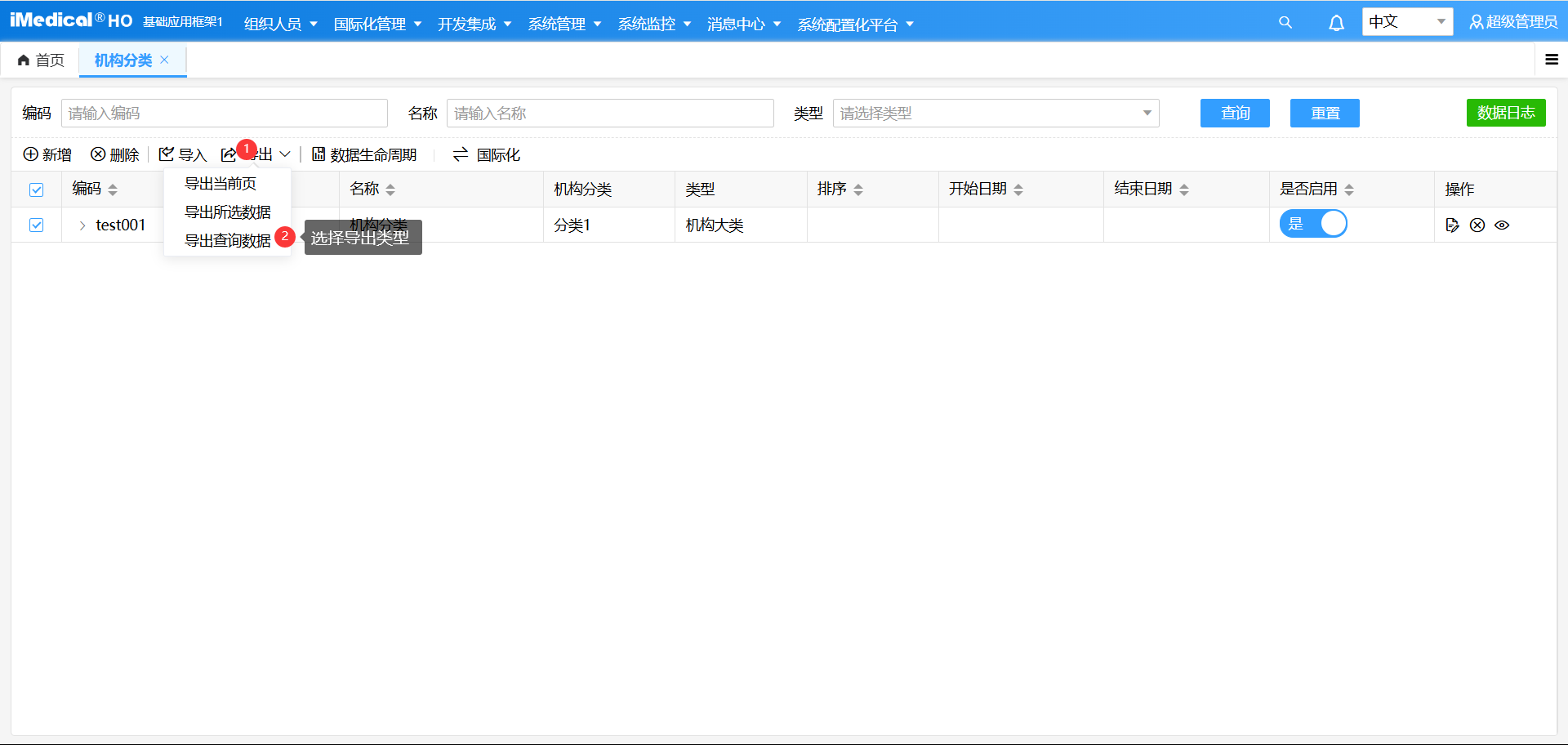Open 数据日志 with the green button

[x=1506, y=113]
